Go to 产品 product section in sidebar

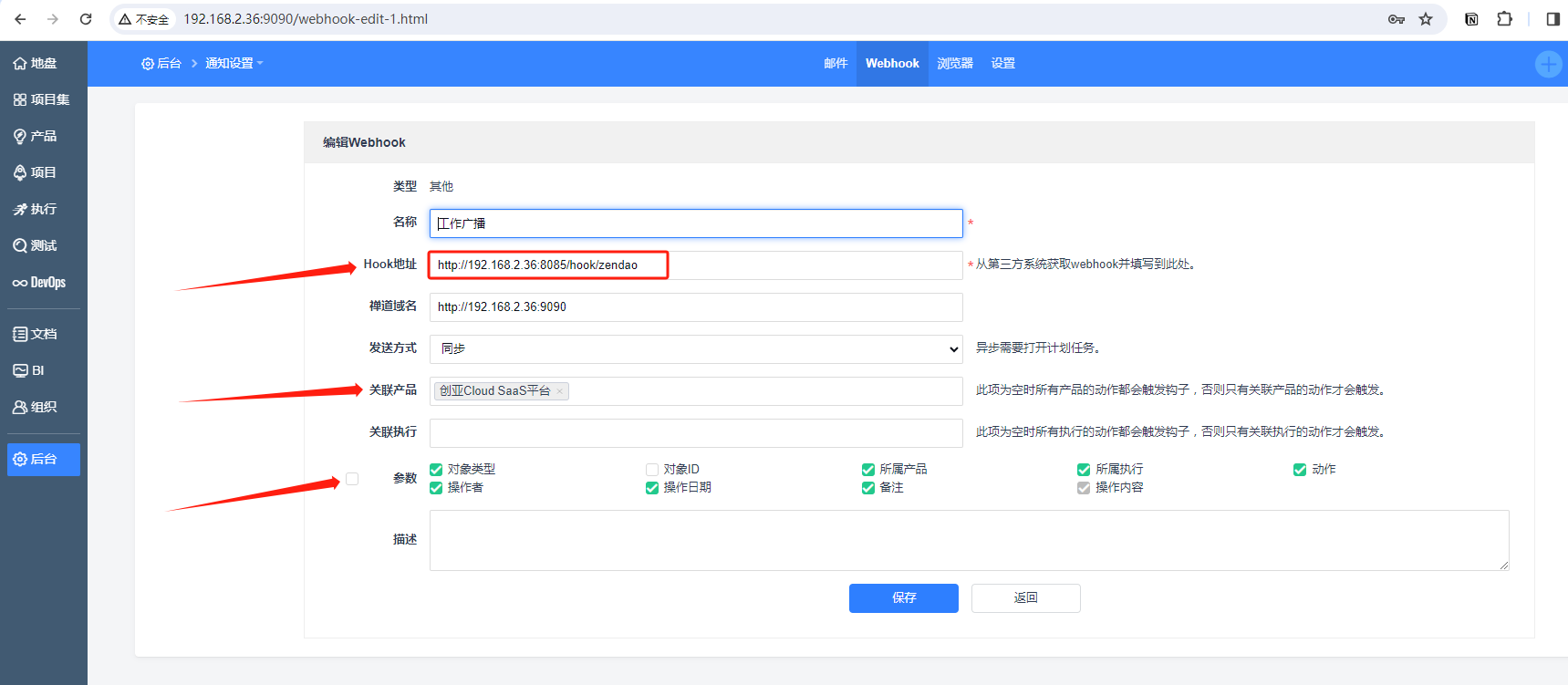point(36,136)
